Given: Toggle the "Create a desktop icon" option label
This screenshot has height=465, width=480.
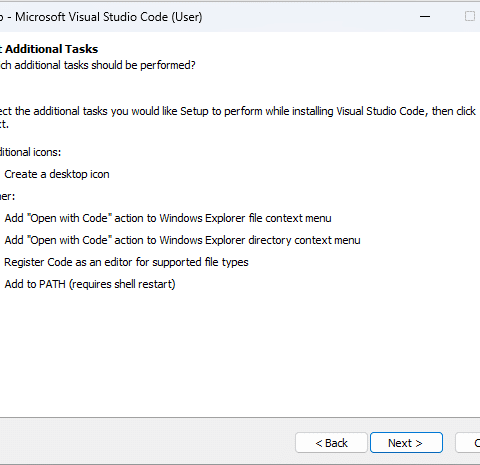Looking at the screenshot, I should tap(57, 174).
